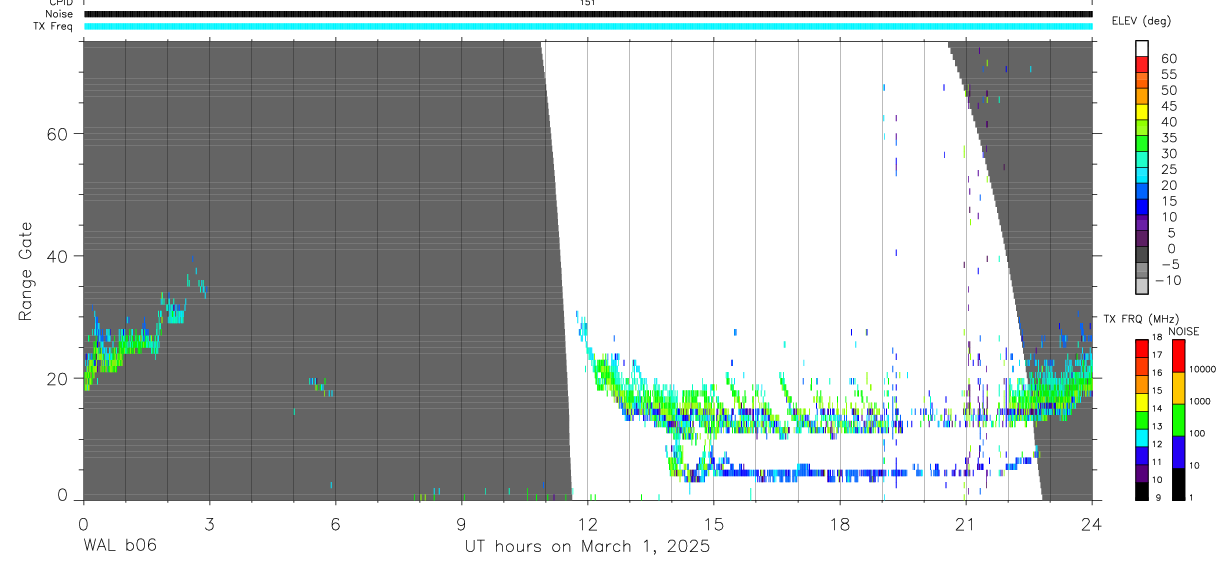Click the '55' label on the ELEV color bar
This screenshot has height=567, width=1228.
click(1168, 74)
